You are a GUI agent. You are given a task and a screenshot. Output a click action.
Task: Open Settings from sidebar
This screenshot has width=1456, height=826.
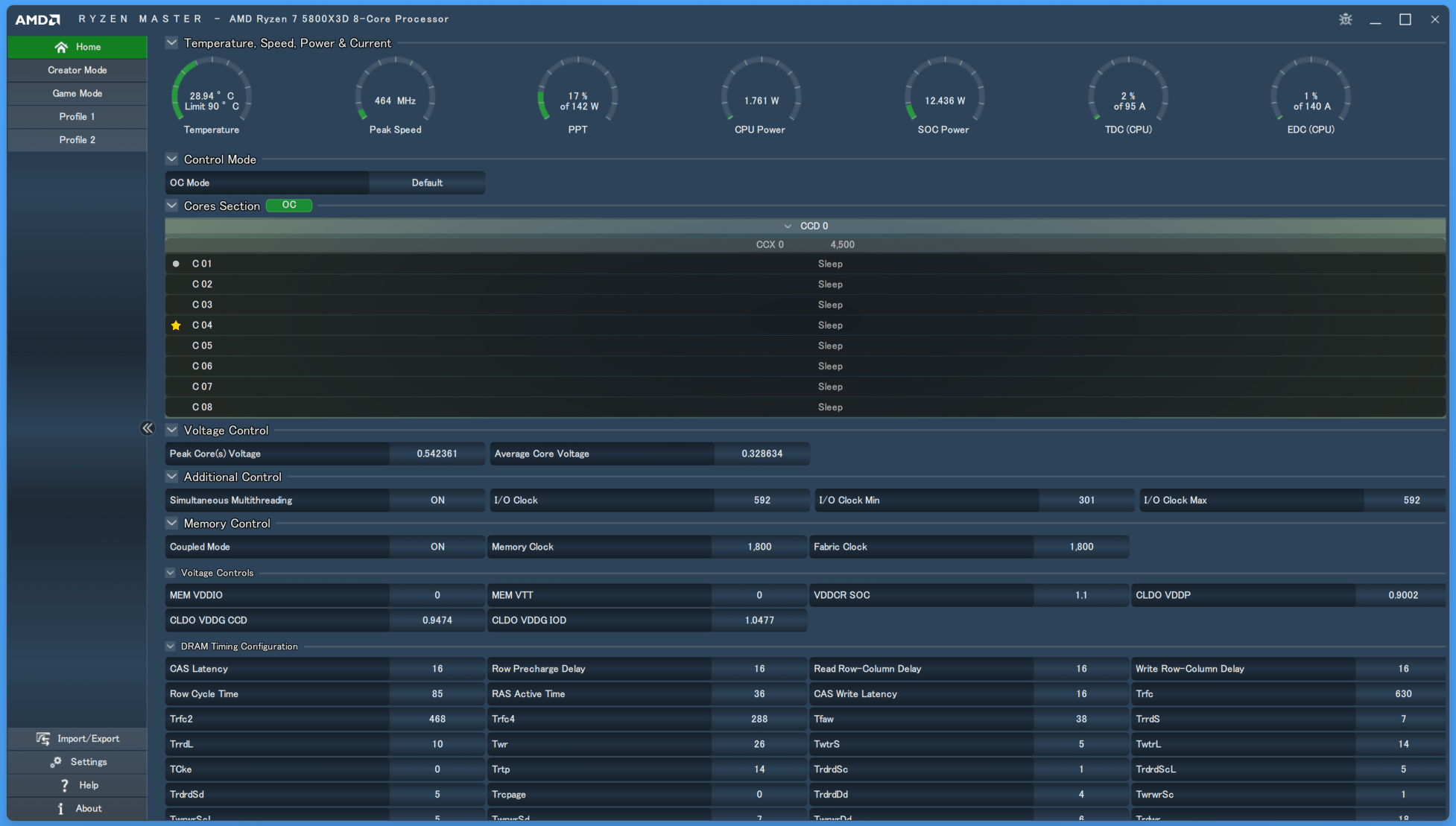[x=77, y=761]
